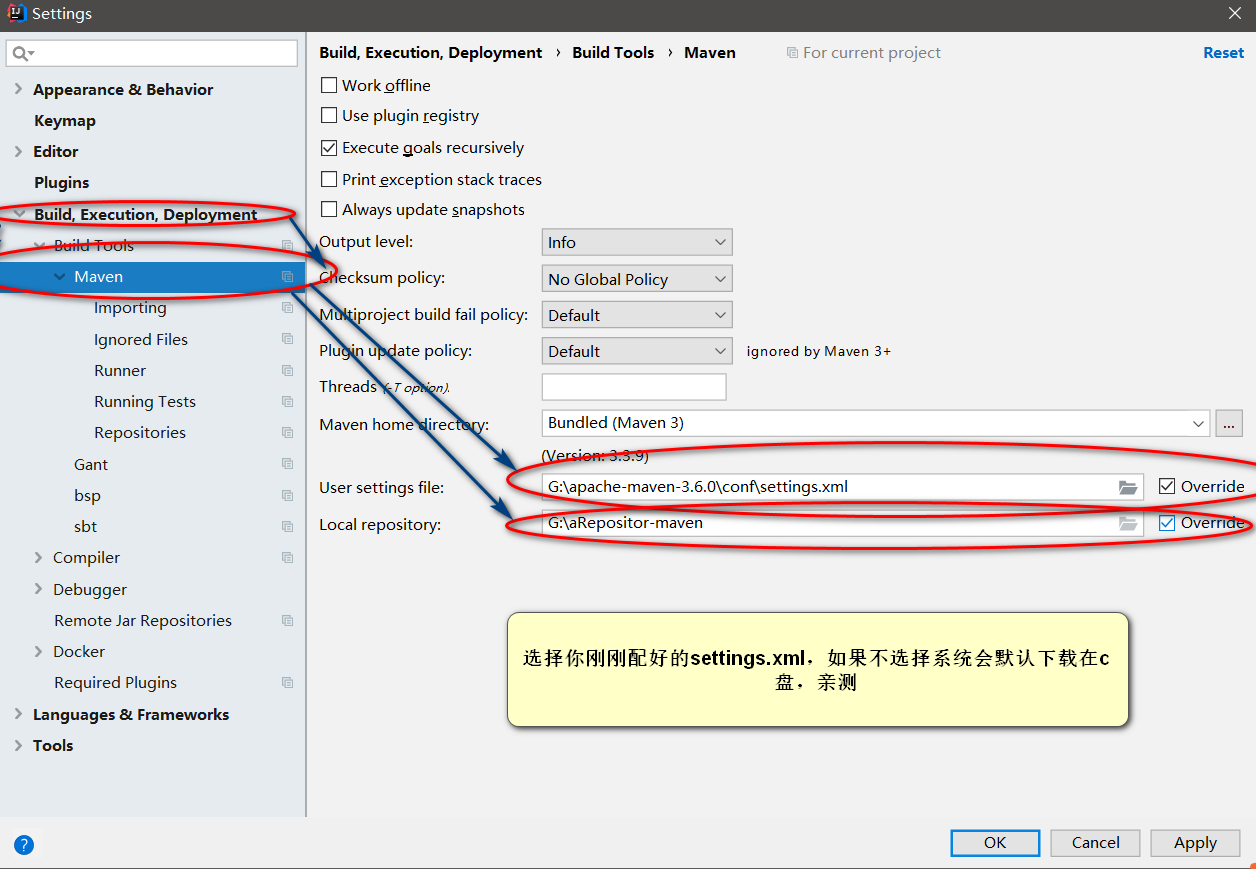
Task: Click the project-level icon beside Runner
Action: (287, 370)
